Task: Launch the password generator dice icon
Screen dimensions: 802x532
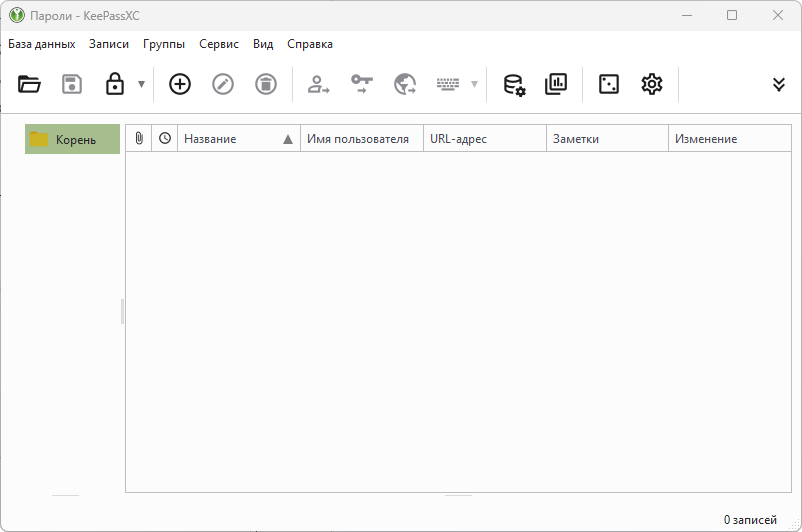Action: tap(608, 85)
